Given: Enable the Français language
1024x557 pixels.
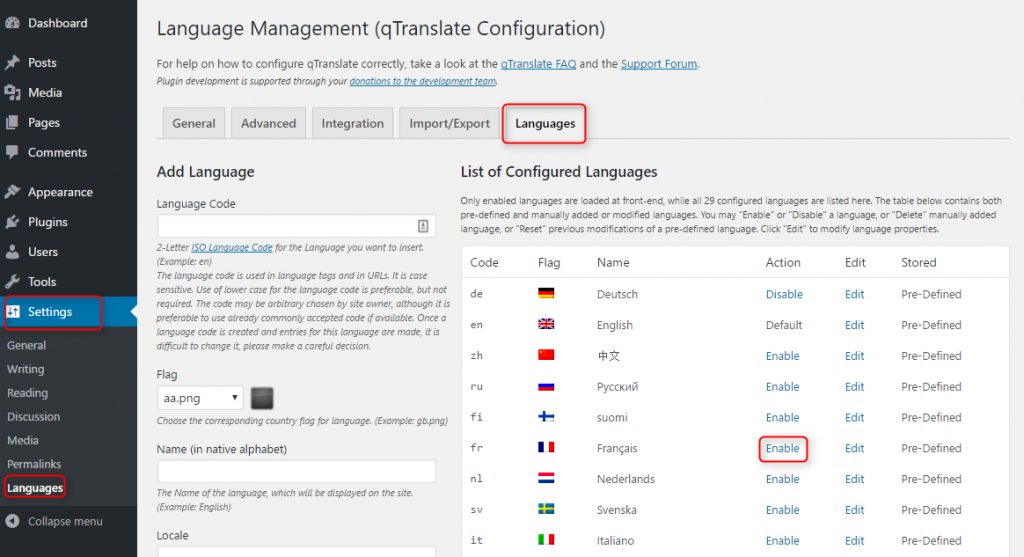Looking at the screenshot, I should coord(782,448).
